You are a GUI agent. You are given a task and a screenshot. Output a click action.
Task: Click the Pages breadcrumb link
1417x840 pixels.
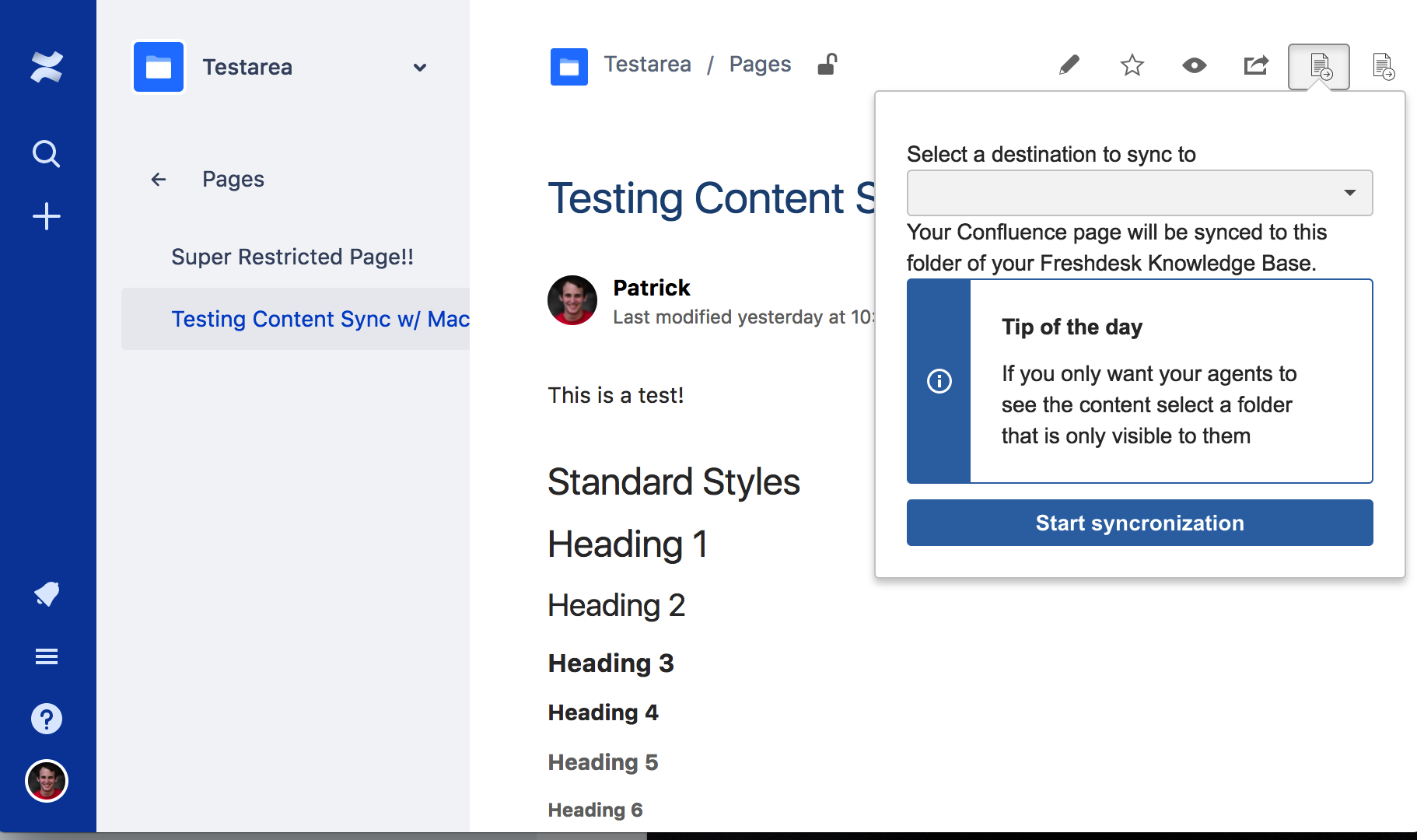(x=760, y=65)
